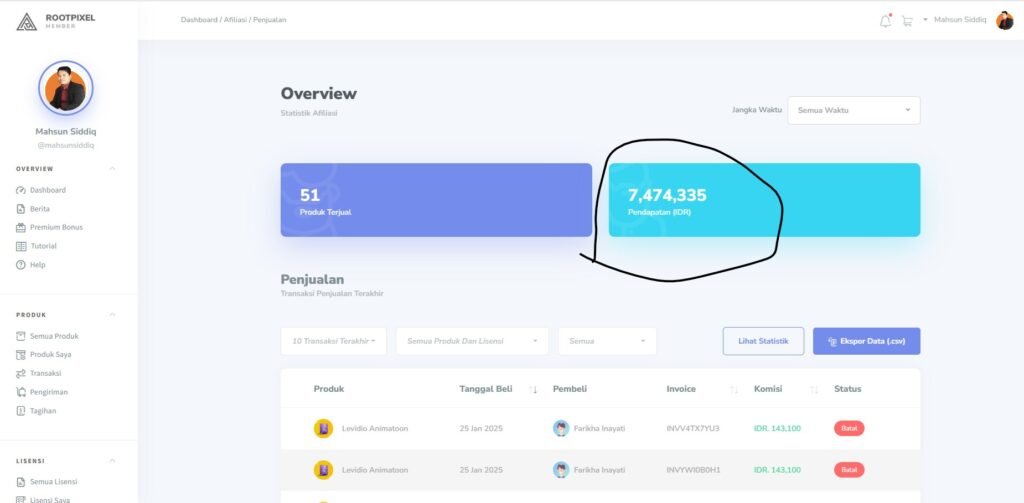Collapse the OVERVIEW sidebar section
Image resolution: width=1024 pixels, height=503 pixels.
(x=112, y=169)
